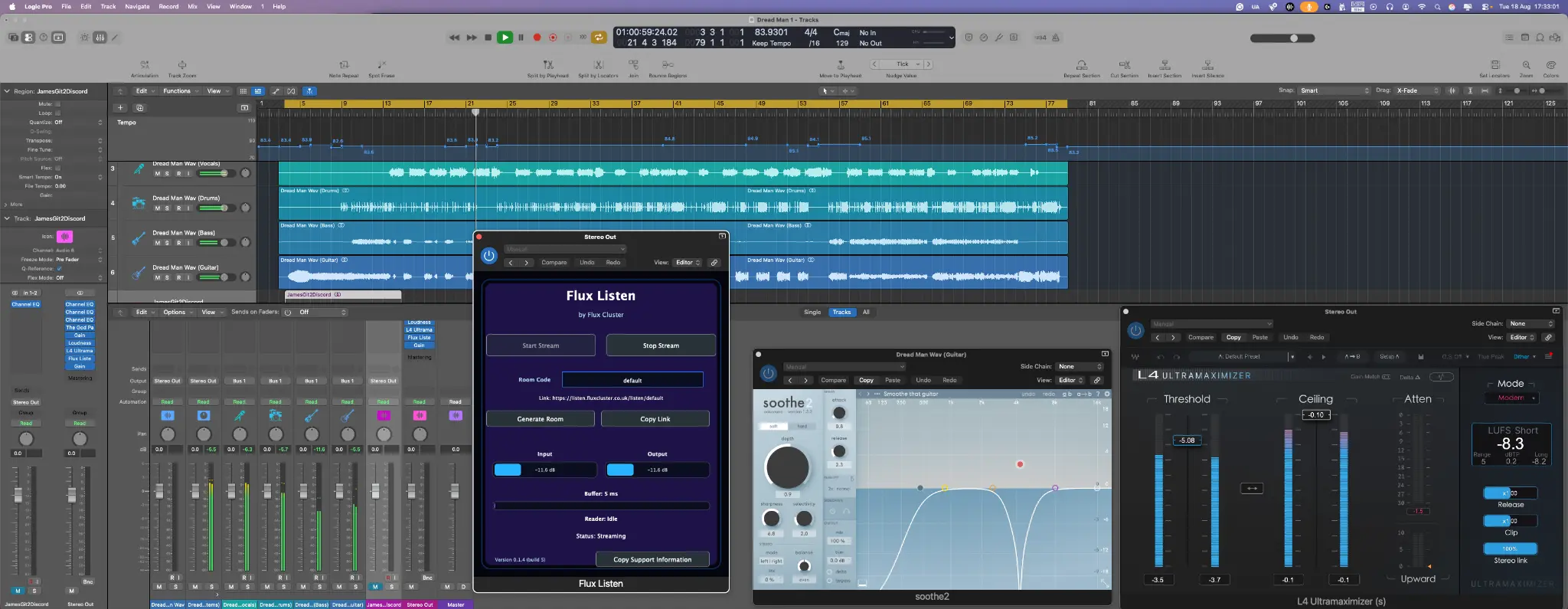
Task: Click drum kit icon on Drums track
Action: [x=139, y=204]
